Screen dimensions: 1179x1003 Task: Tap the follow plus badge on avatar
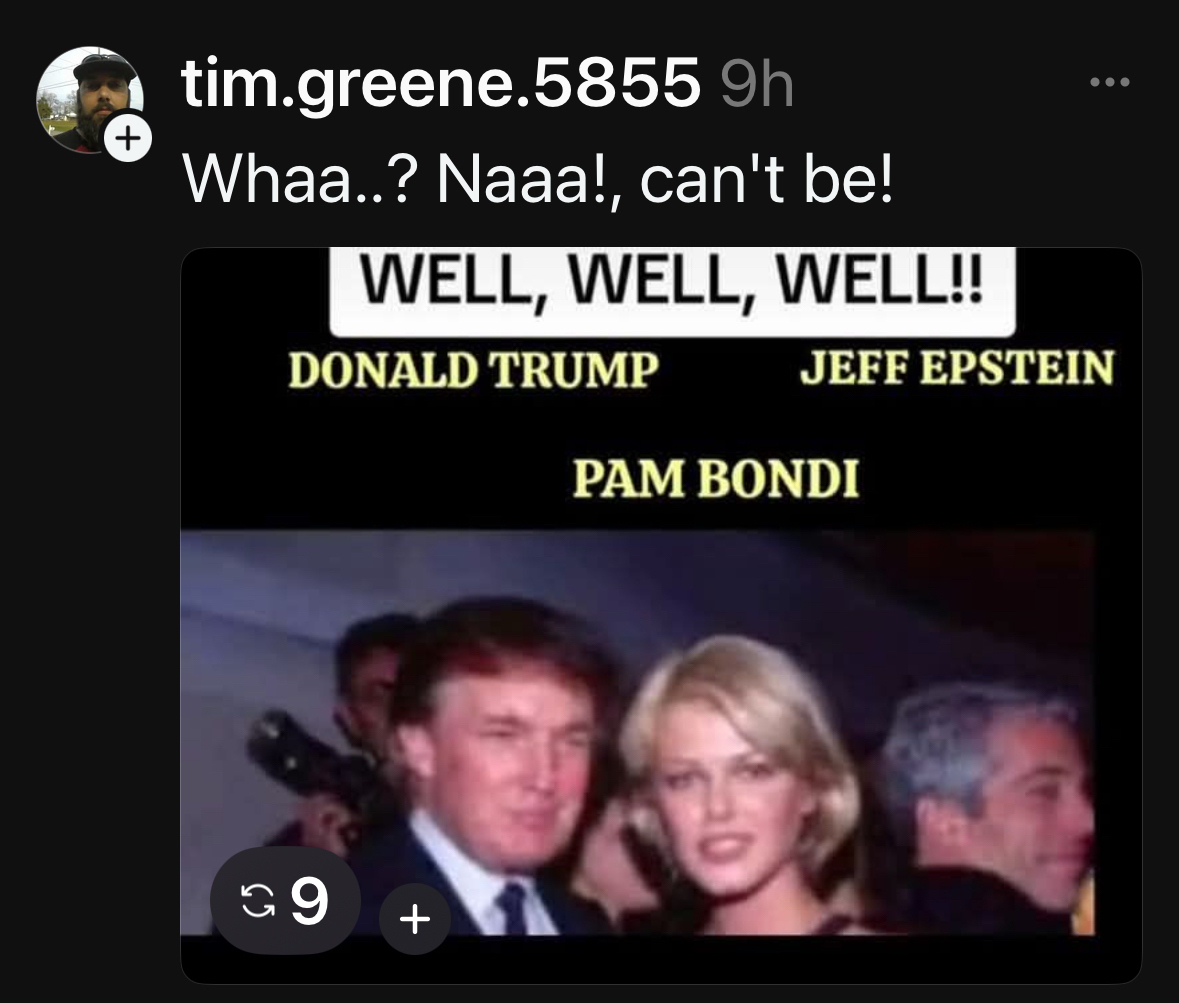(128, 138)
